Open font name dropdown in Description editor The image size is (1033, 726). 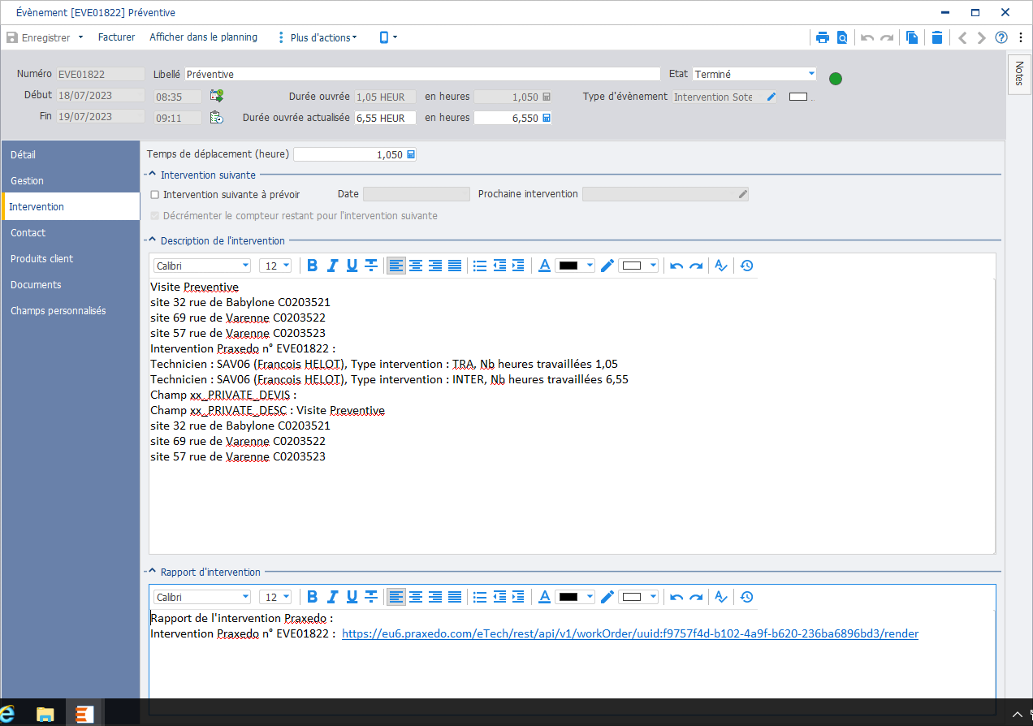point(245,265)
